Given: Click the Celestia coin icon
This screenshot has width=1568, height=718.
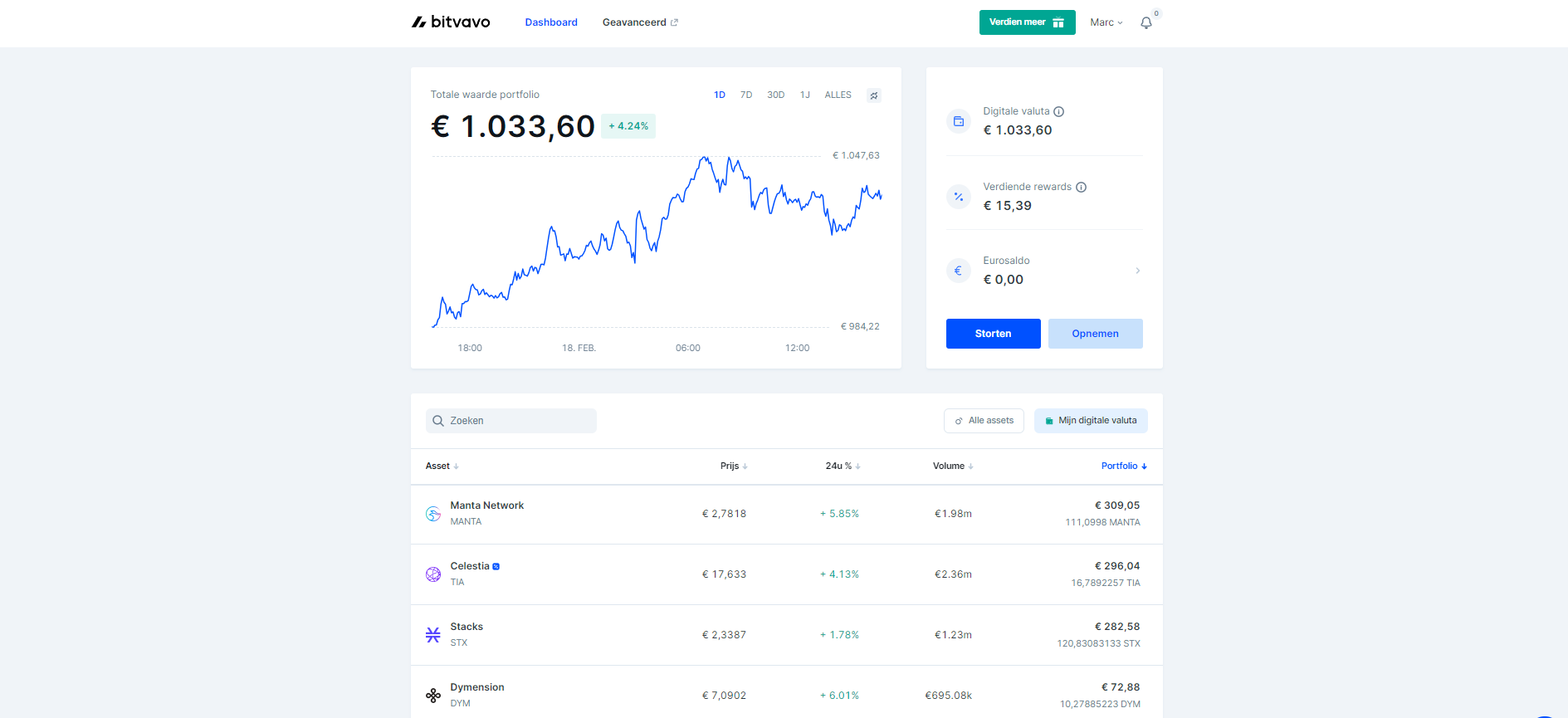Looking at the screenshot, I should click(x=433, y=574).
